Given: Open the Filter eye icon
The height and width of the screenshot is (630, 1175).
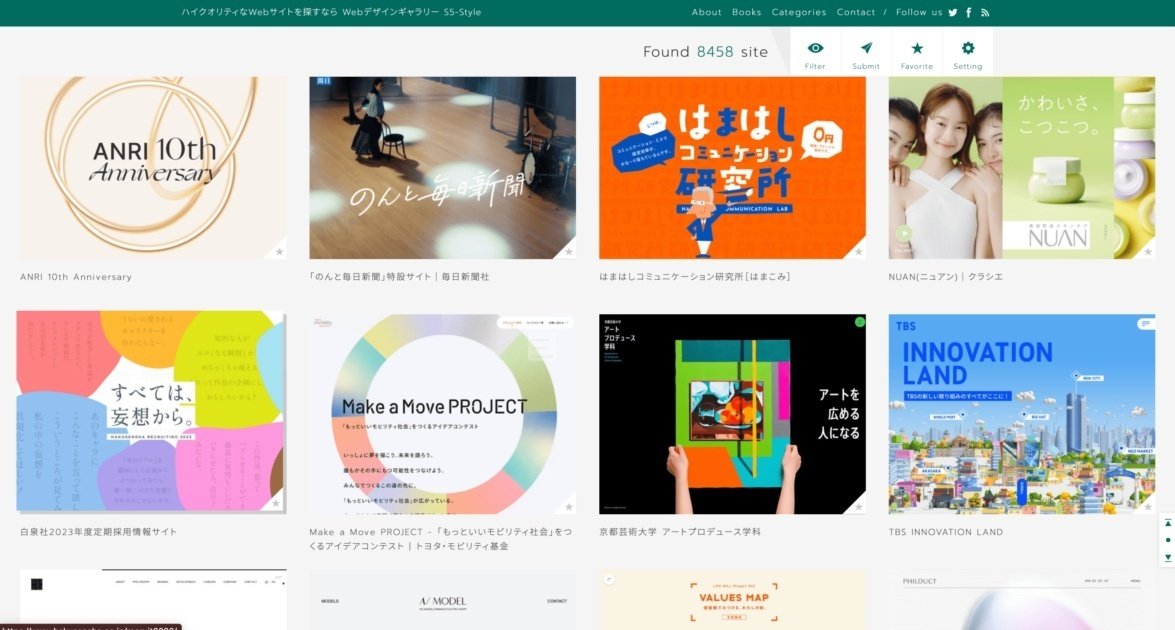Looking at the screenshot, I should [x=815, y=49].
